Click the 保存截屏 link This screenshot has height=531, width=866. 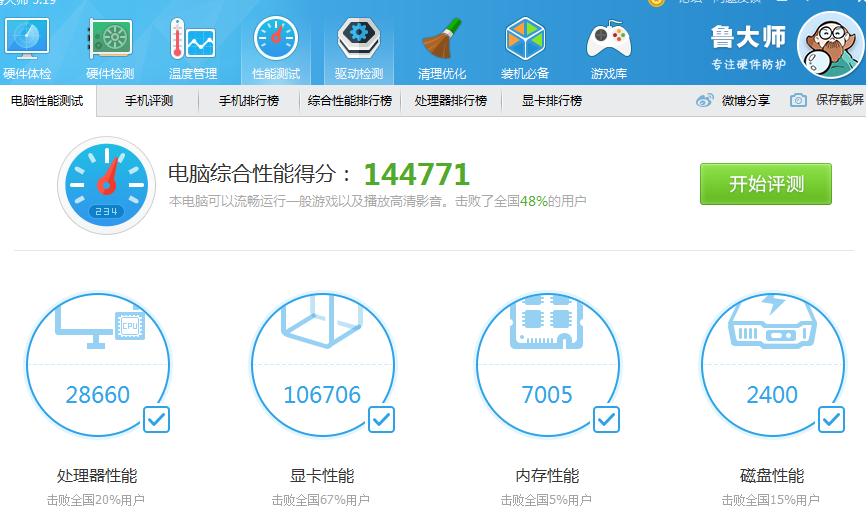tap(839, 100)
